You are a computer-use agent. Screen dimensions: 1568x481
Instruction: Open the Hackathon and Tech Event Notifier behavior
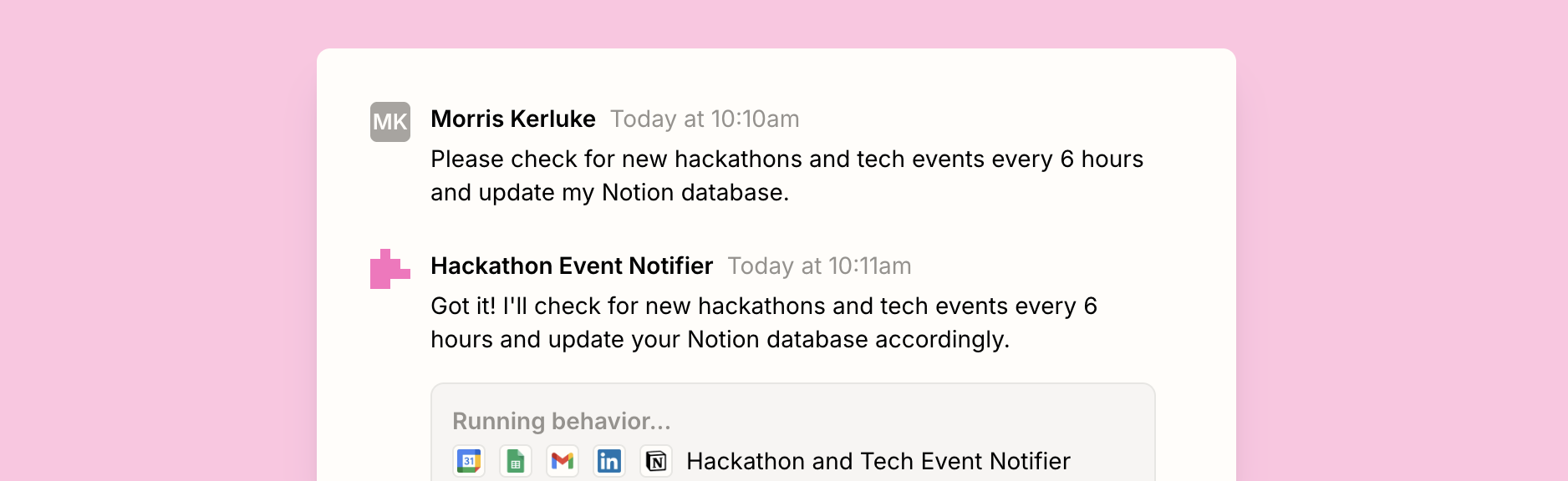point(878,460)
